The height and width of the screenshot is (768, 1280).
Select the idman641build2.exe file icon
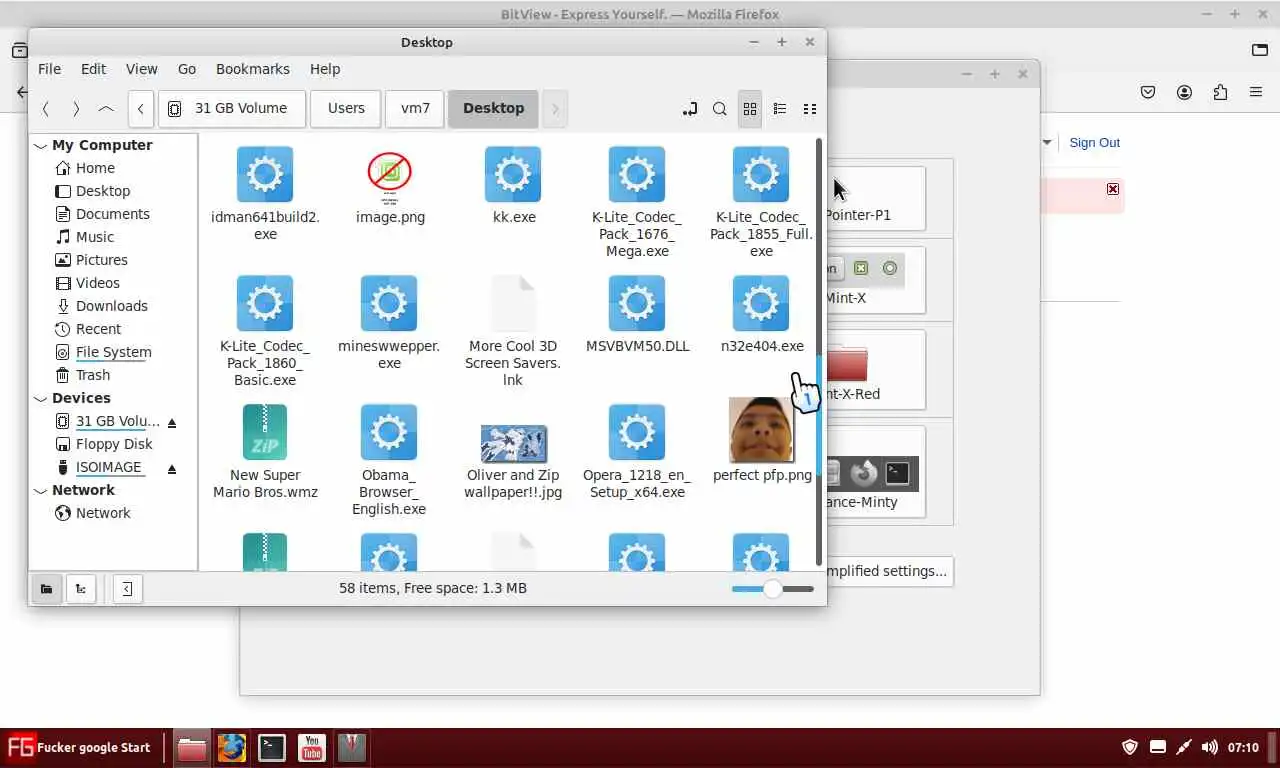pyautogui.click(x=265, y=175)
